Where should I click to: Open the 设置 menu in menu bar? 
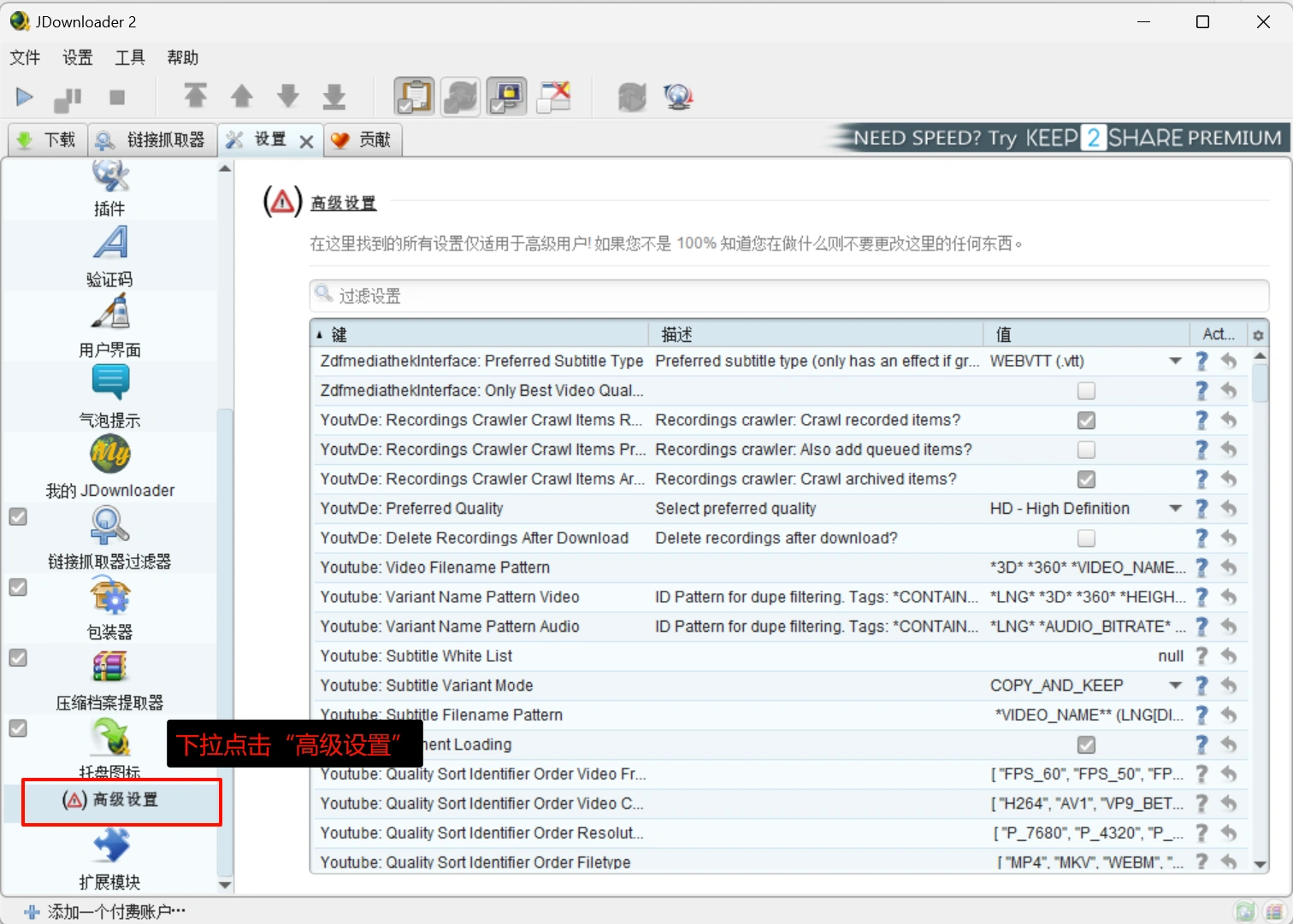pos(78,57)
